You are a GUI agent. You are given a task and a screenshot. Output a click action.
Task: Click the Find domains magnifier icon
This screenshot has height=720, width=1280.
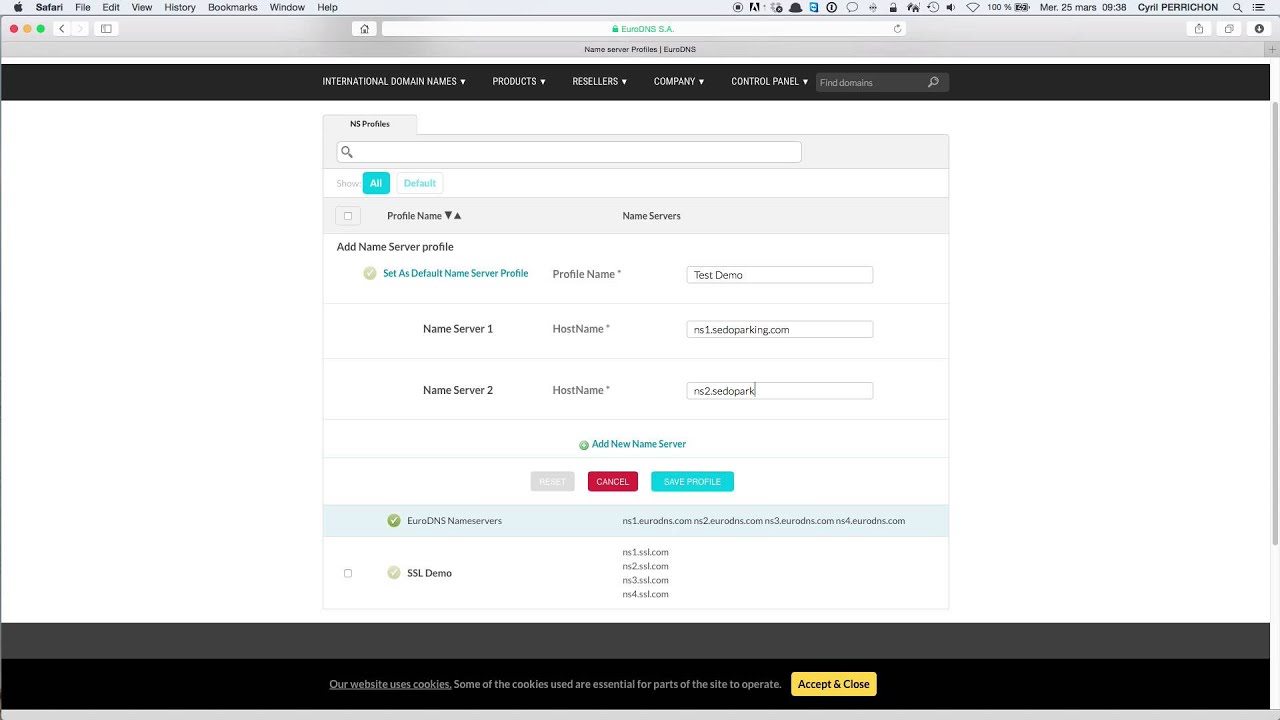click(933, 82)
